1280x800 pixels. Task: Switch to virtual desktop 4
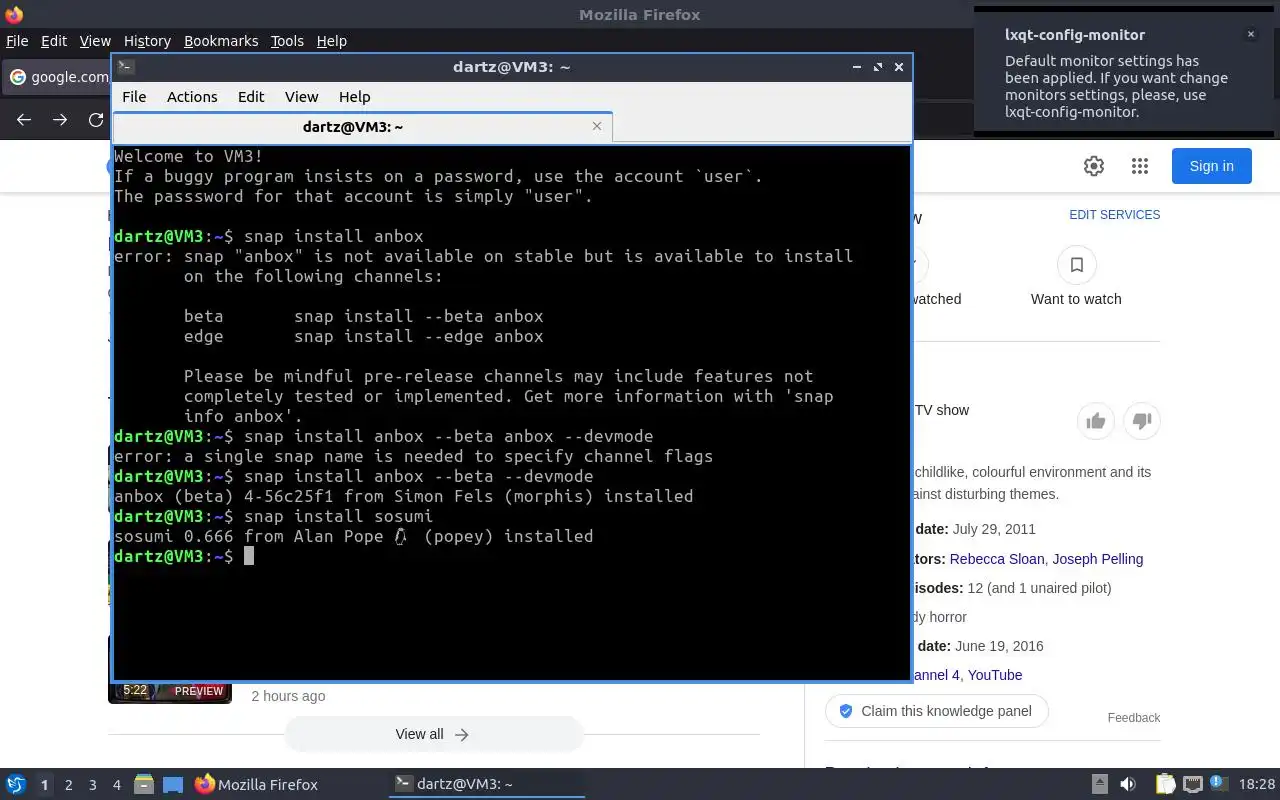(116, 785)
